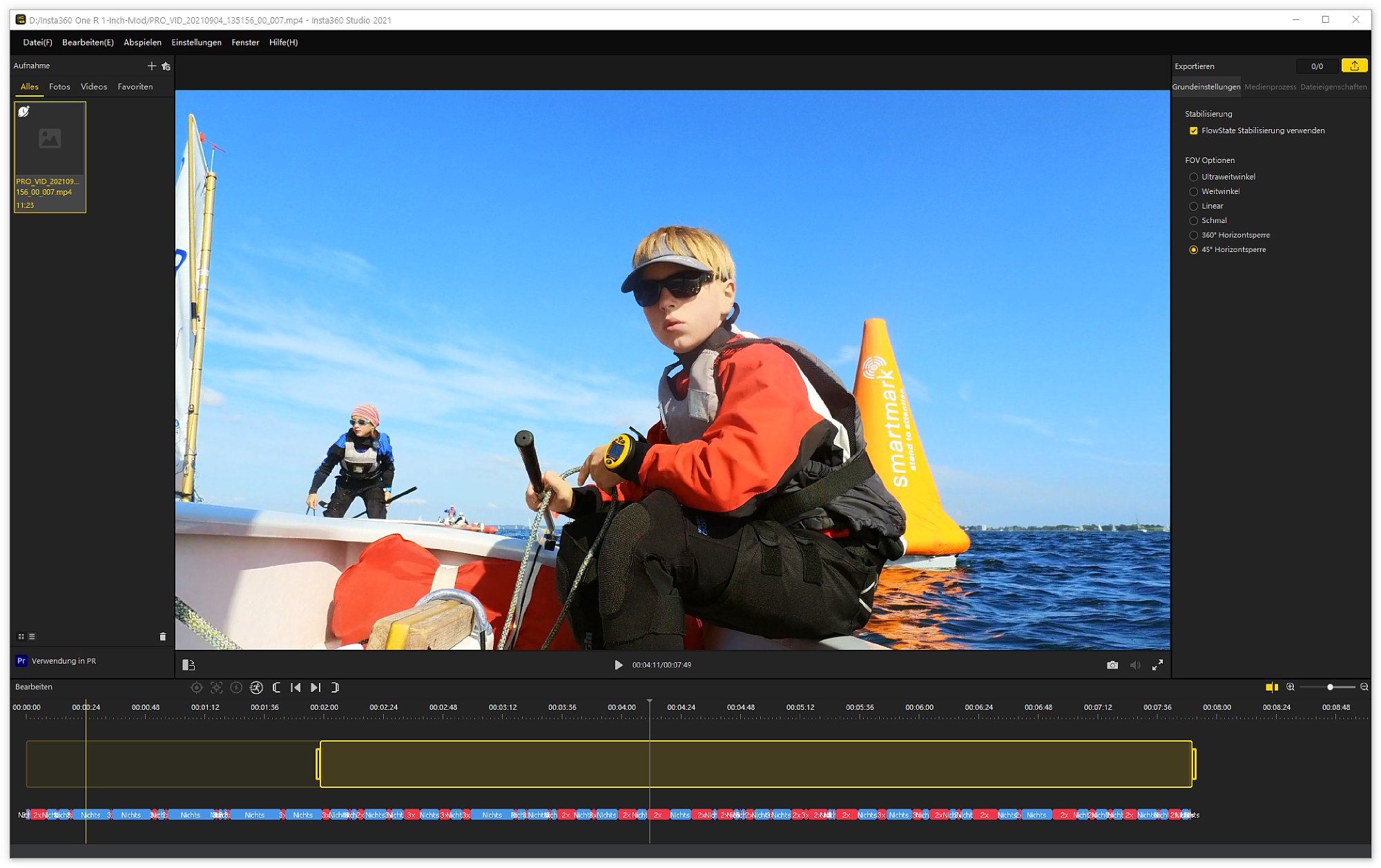The width and height of the screenshot is (1381, 868).
Task: Click the yellow export button
Action: pyautogui.click(x=1353, y=66)
